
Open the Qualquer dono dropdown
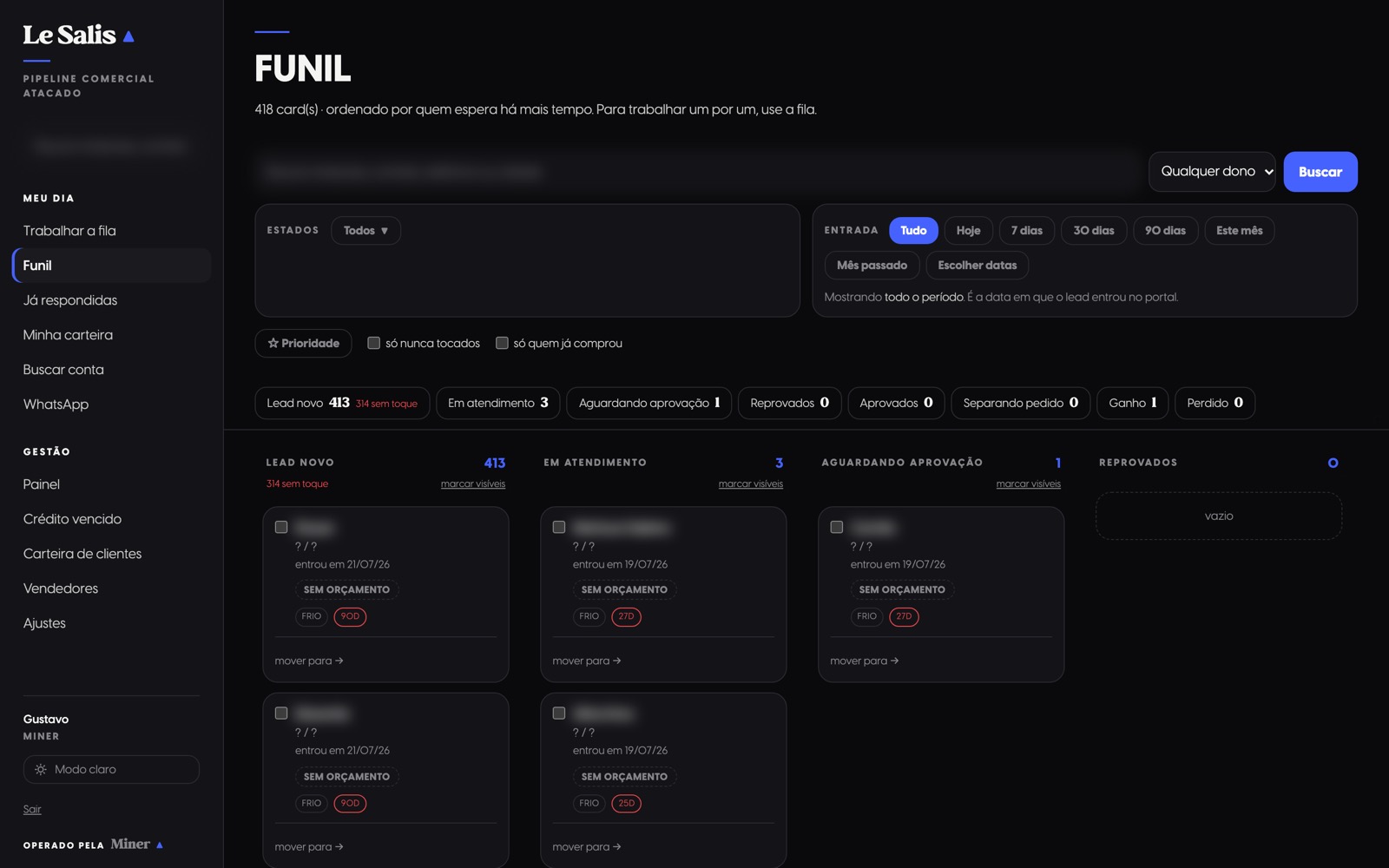pyautogui.click(x=1212, y=172)
